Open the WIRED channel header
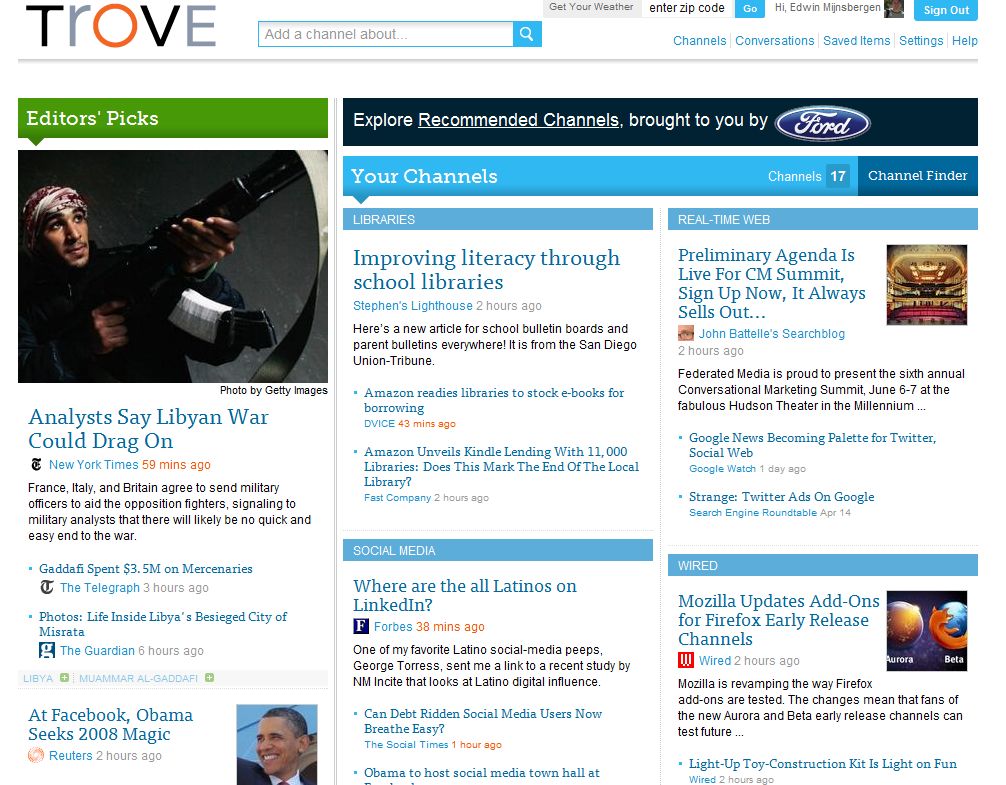Screen dimensions: 1006x785 coord(823,566)
